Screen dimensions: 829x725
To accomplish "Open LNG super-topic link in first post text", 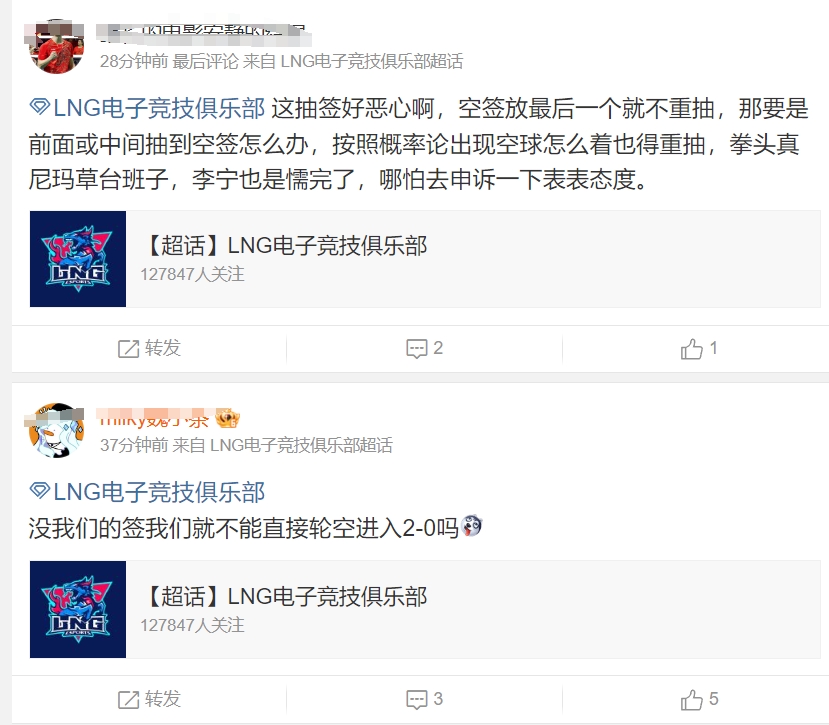I will (159, 108).
